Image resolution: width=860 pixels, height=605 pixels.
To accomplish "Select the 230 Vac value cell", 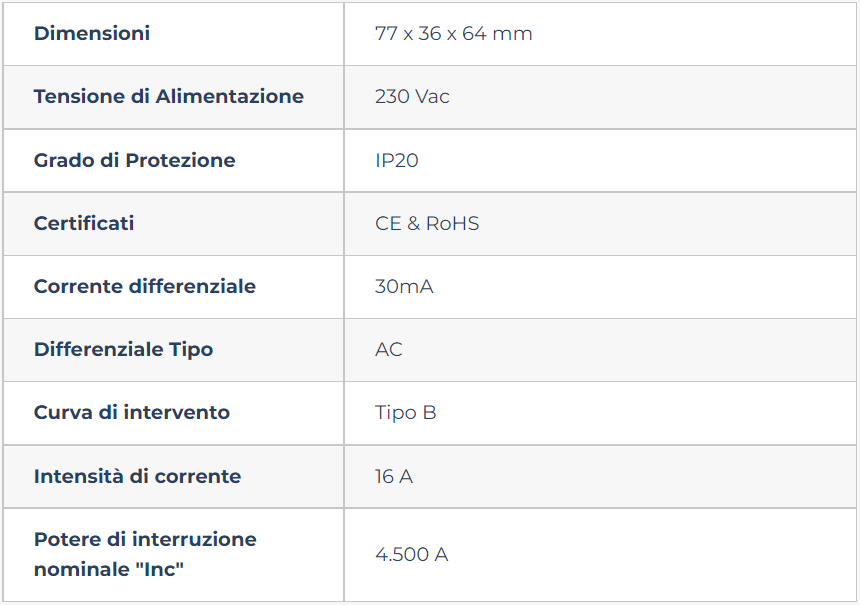I will coord(600,97).
